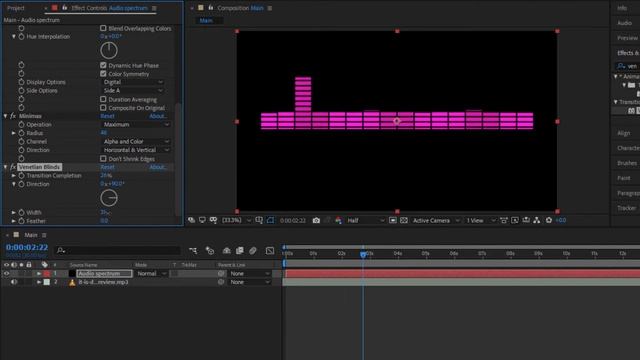Select the Main timeline tab
This screenshot has height=360, width=640.
click(31, 235)
